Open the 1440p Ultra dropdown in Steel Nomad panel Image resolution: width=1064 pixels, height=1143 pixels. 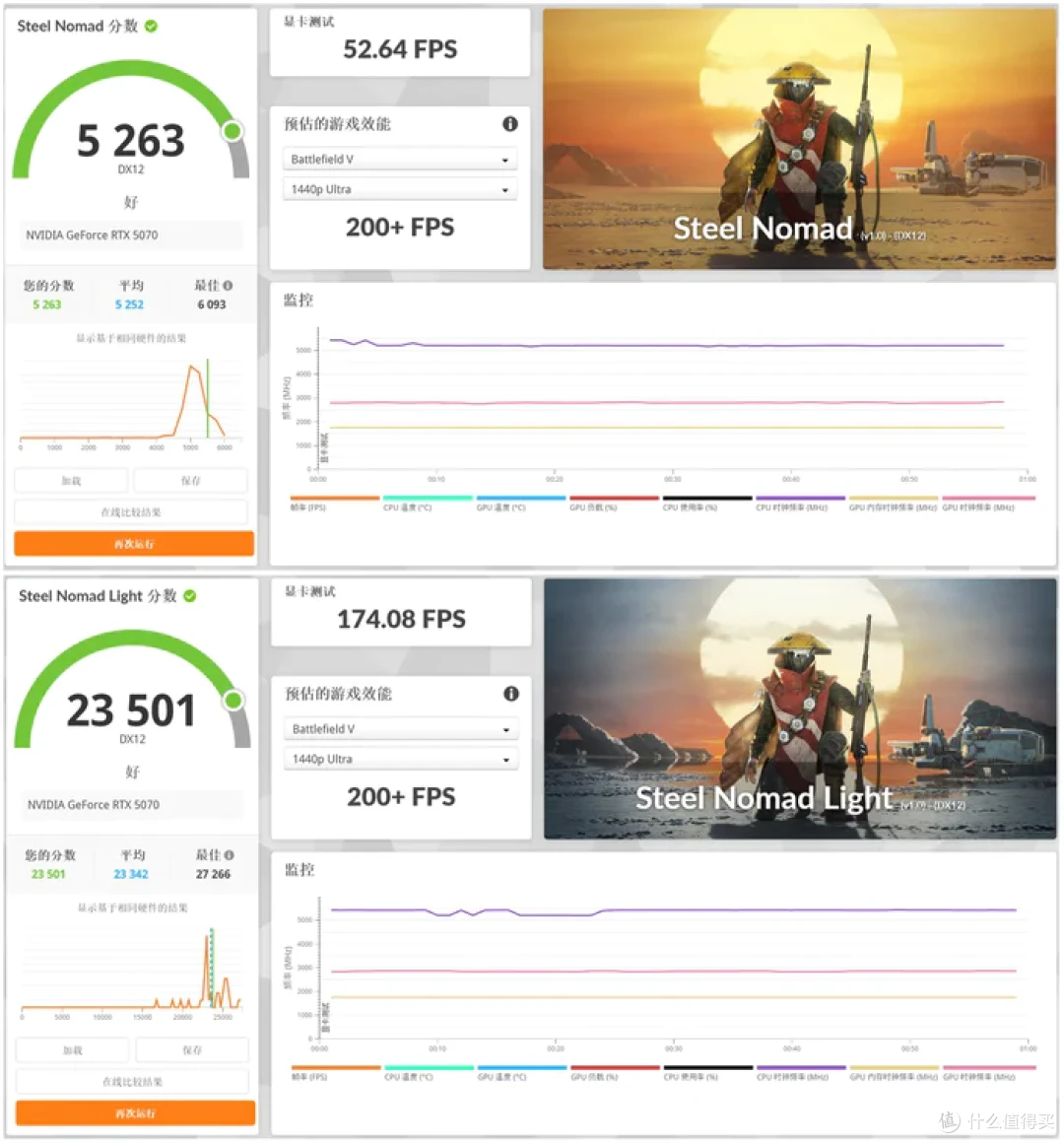pyautogui.click(x=399, y=189)
